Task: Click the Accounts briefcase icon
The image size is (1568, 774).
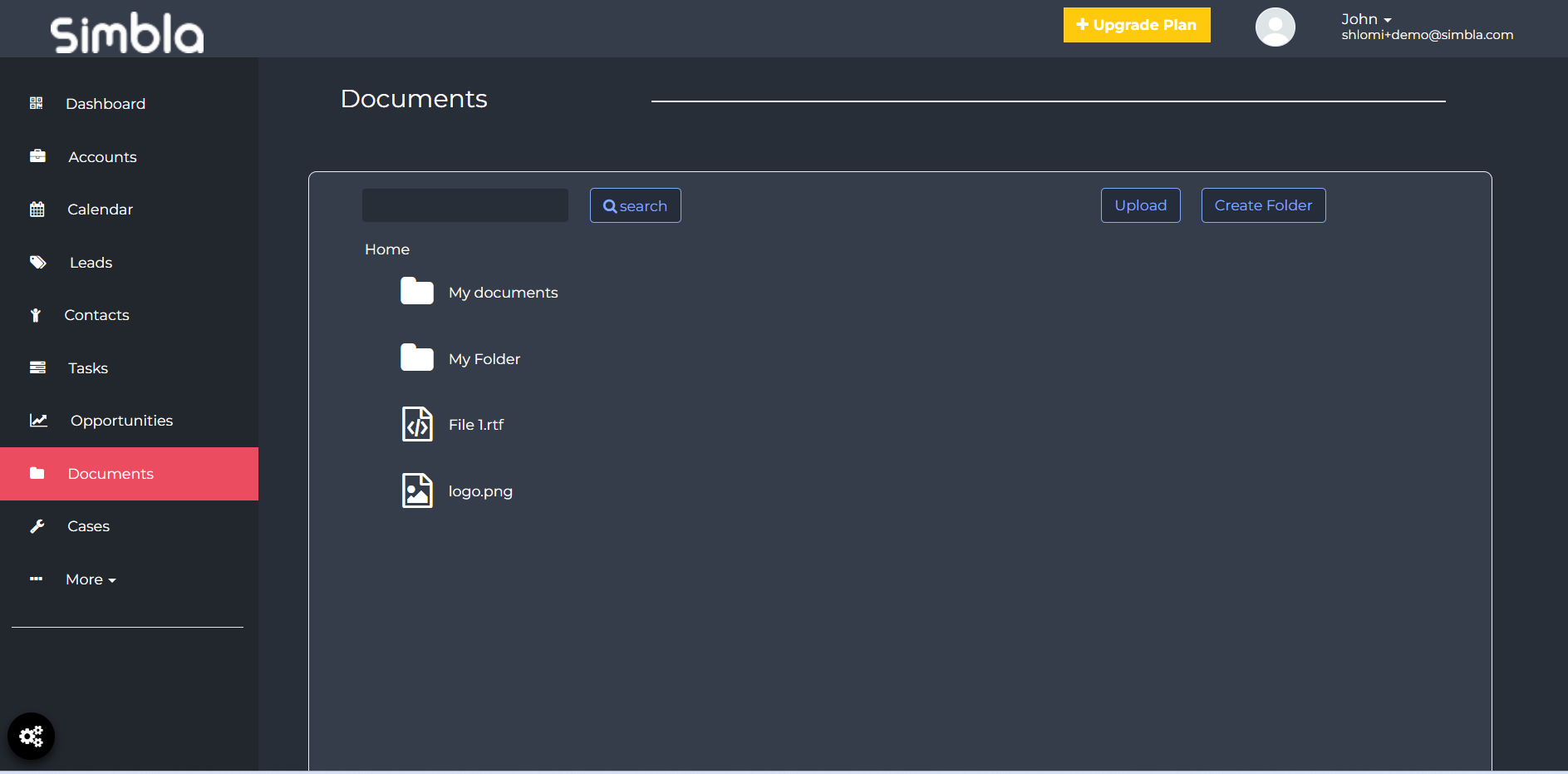Action: [37, 156]
